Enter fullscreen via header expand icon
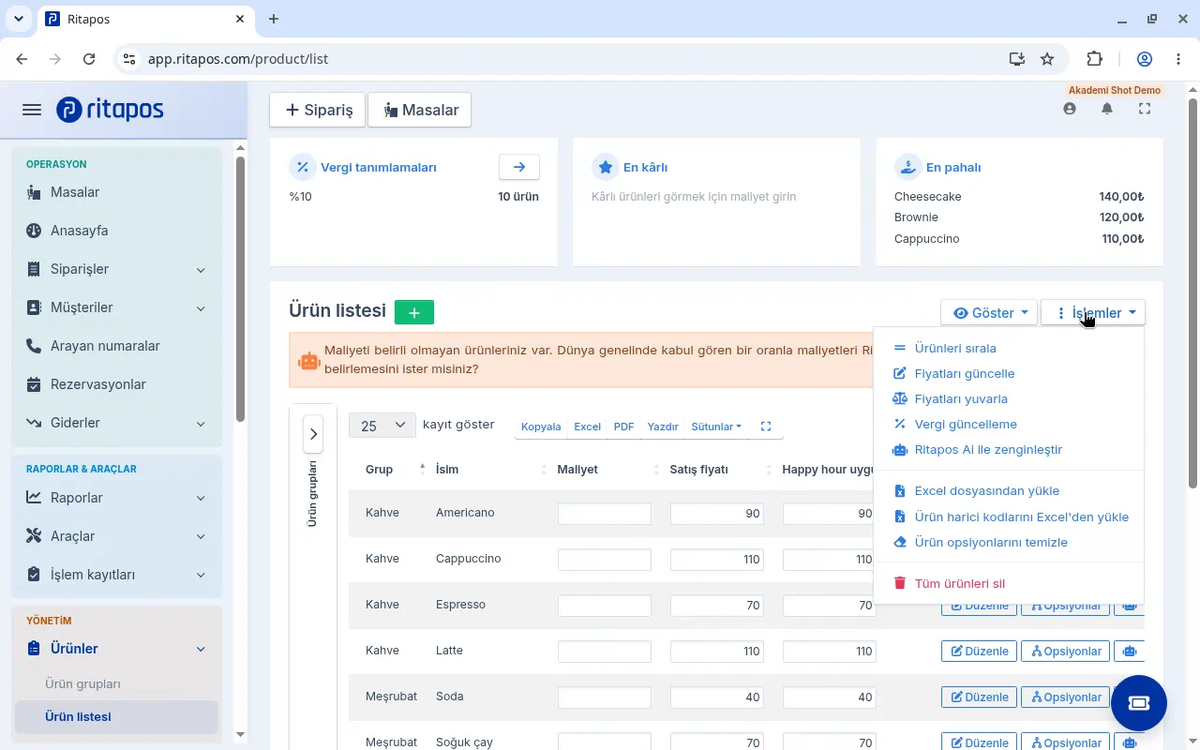Viewport: 1200px width, 750px height. pyautogui.click(x=1145, y=109)
